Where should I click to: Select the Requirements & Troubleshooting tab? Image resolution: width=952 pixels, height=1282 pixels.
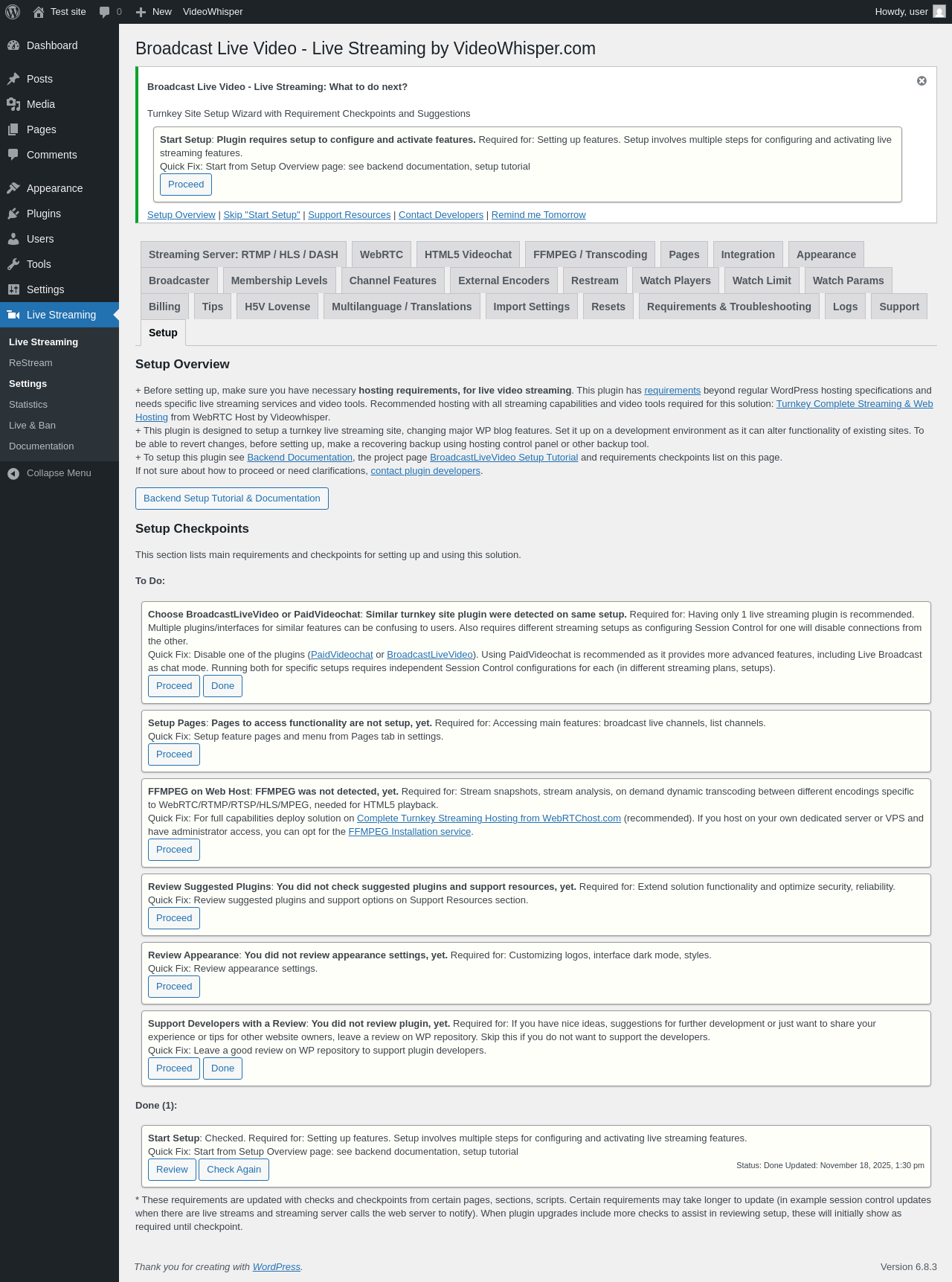(729, 307)
